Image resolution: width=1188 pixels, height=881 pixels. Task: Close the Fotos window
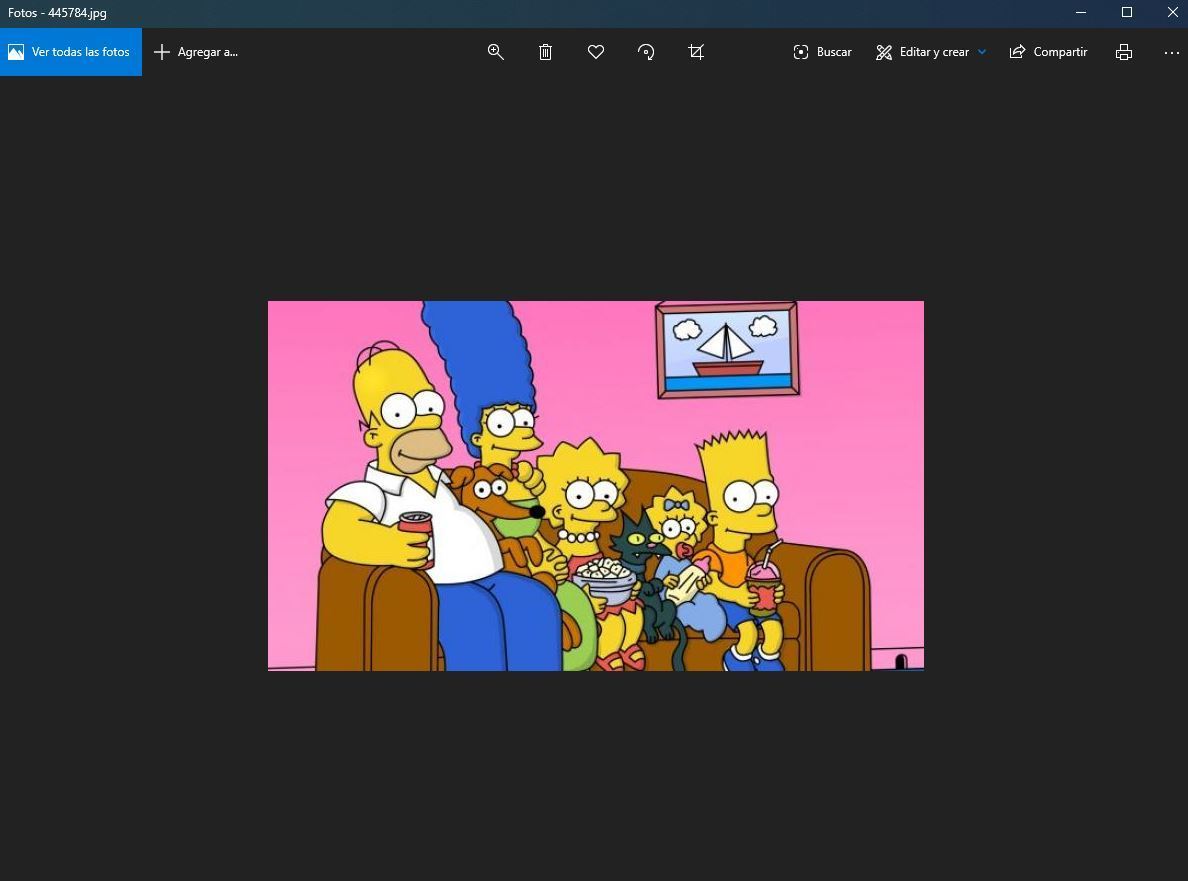point(1173,13)
